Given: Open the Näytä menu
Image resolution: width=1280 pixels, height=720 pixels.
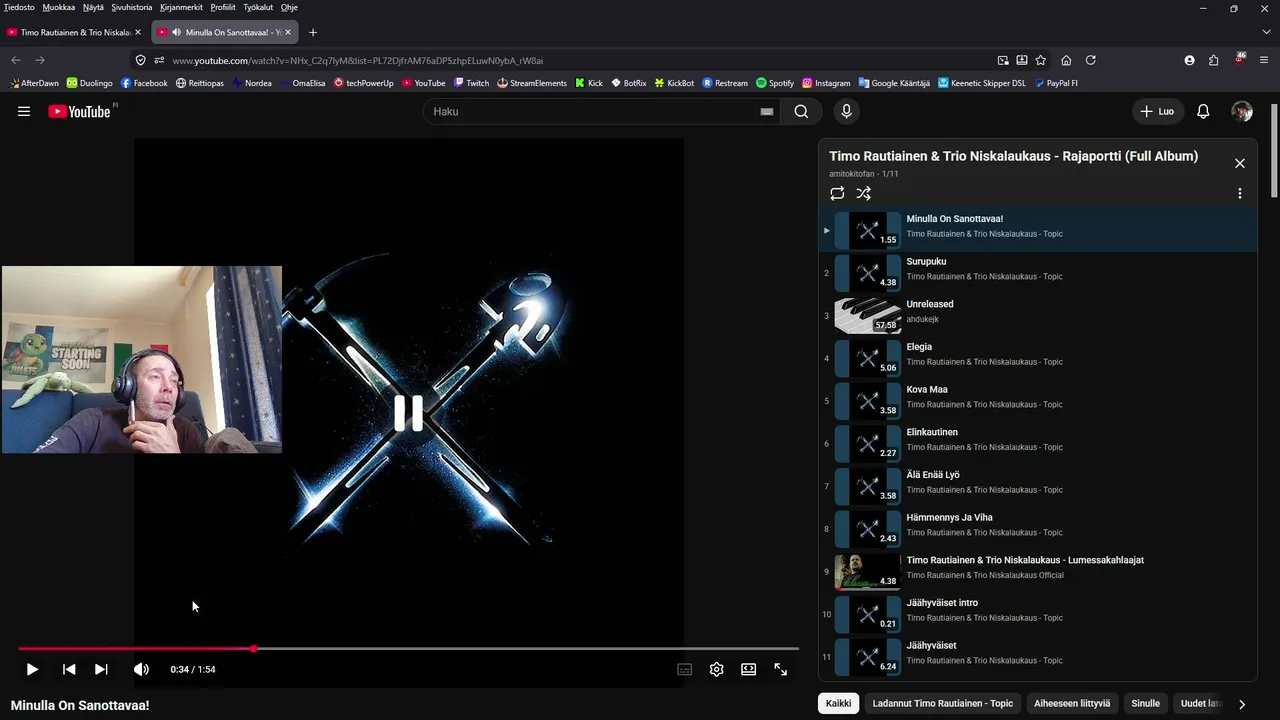Looking at the screenshot, I should [x=93, y=7].
